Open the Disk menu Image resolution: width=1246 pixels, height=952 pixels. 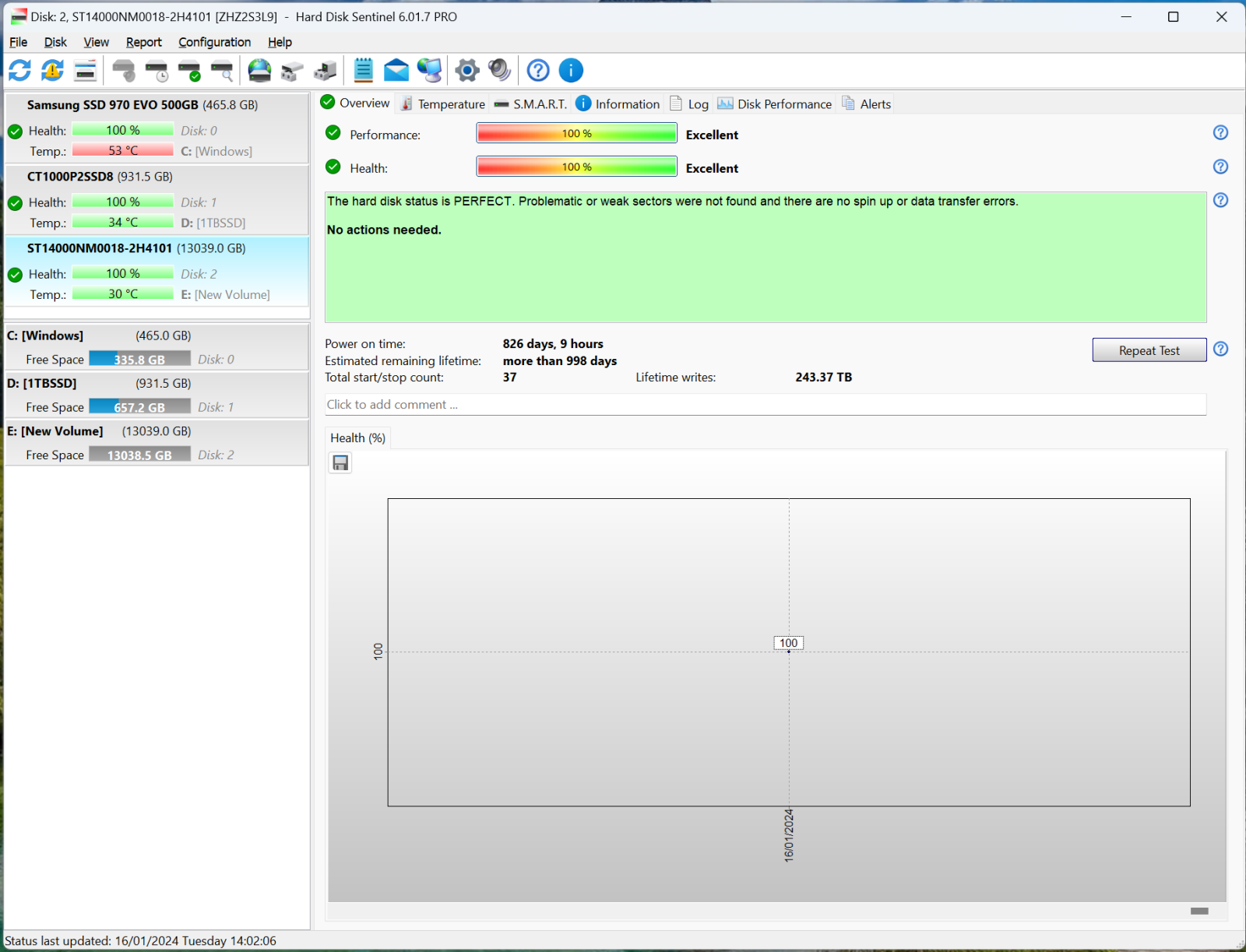pyautogui.click(x=55, y=42)
